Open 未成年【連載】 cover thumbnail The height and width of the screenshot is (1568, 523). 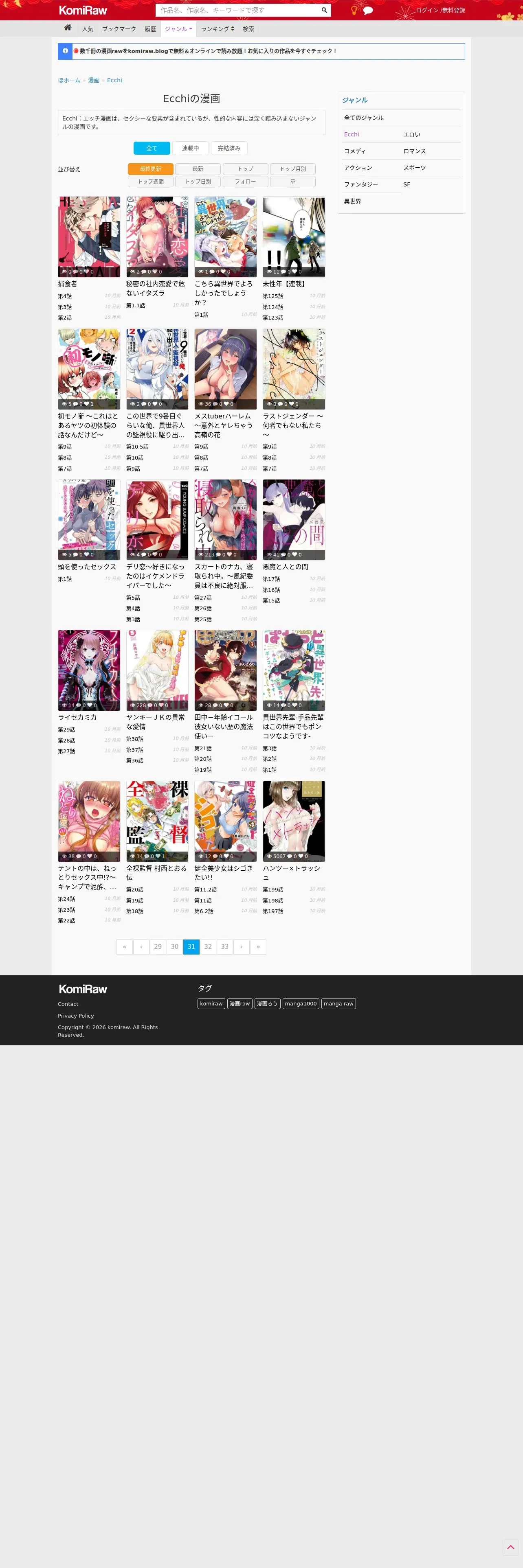294,237
